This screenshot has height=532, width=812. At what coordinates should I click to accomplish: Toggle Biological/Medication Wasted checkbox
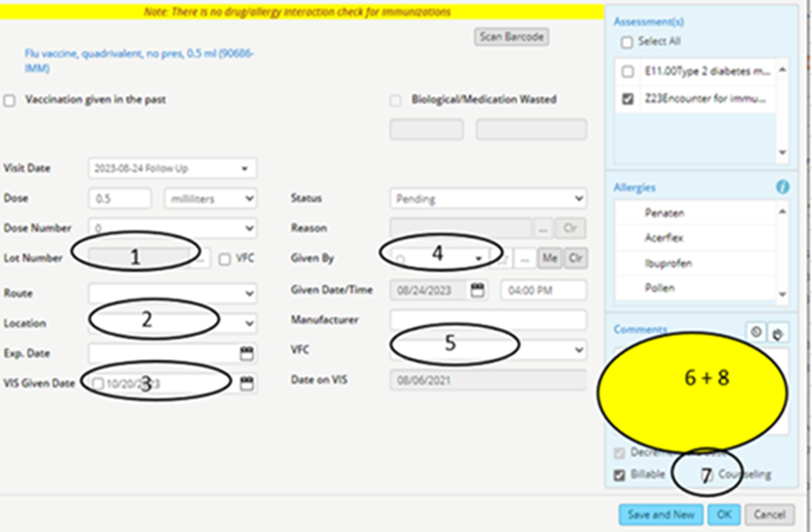pos(395,100)
